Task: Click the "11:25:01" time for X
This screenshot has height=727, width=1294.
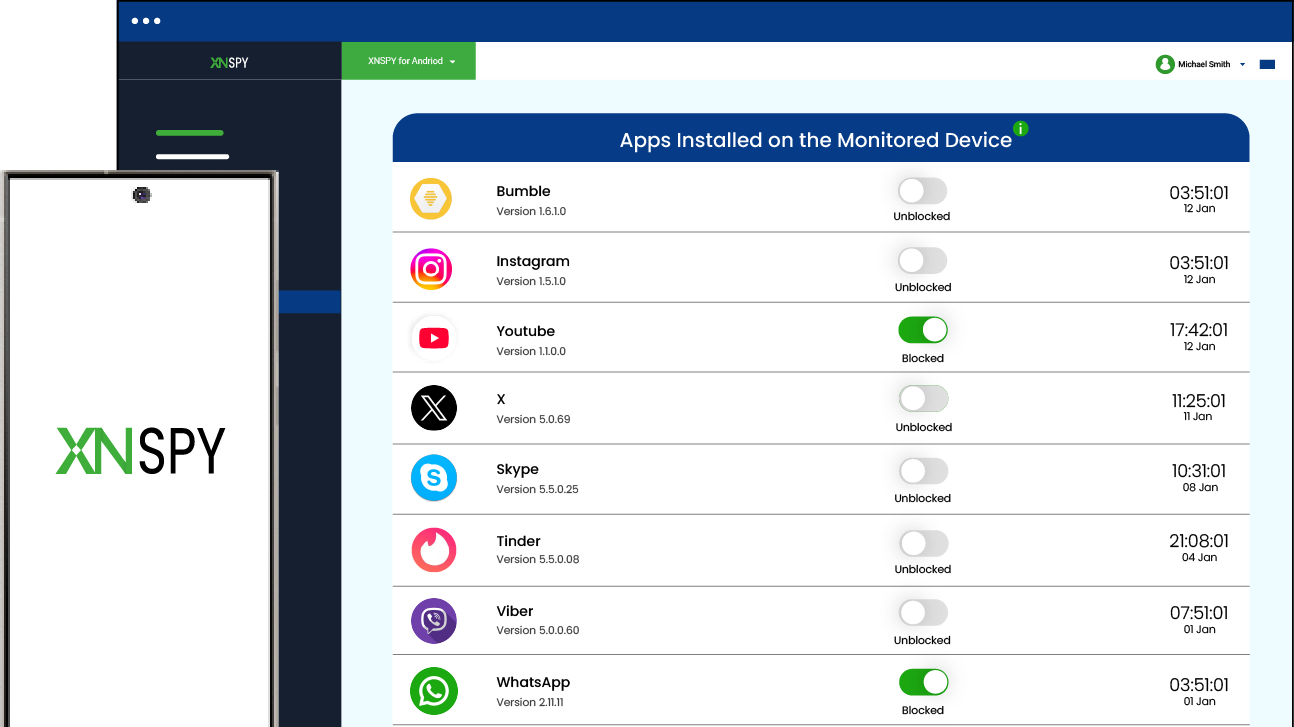Action: (x=1199, y=401)
